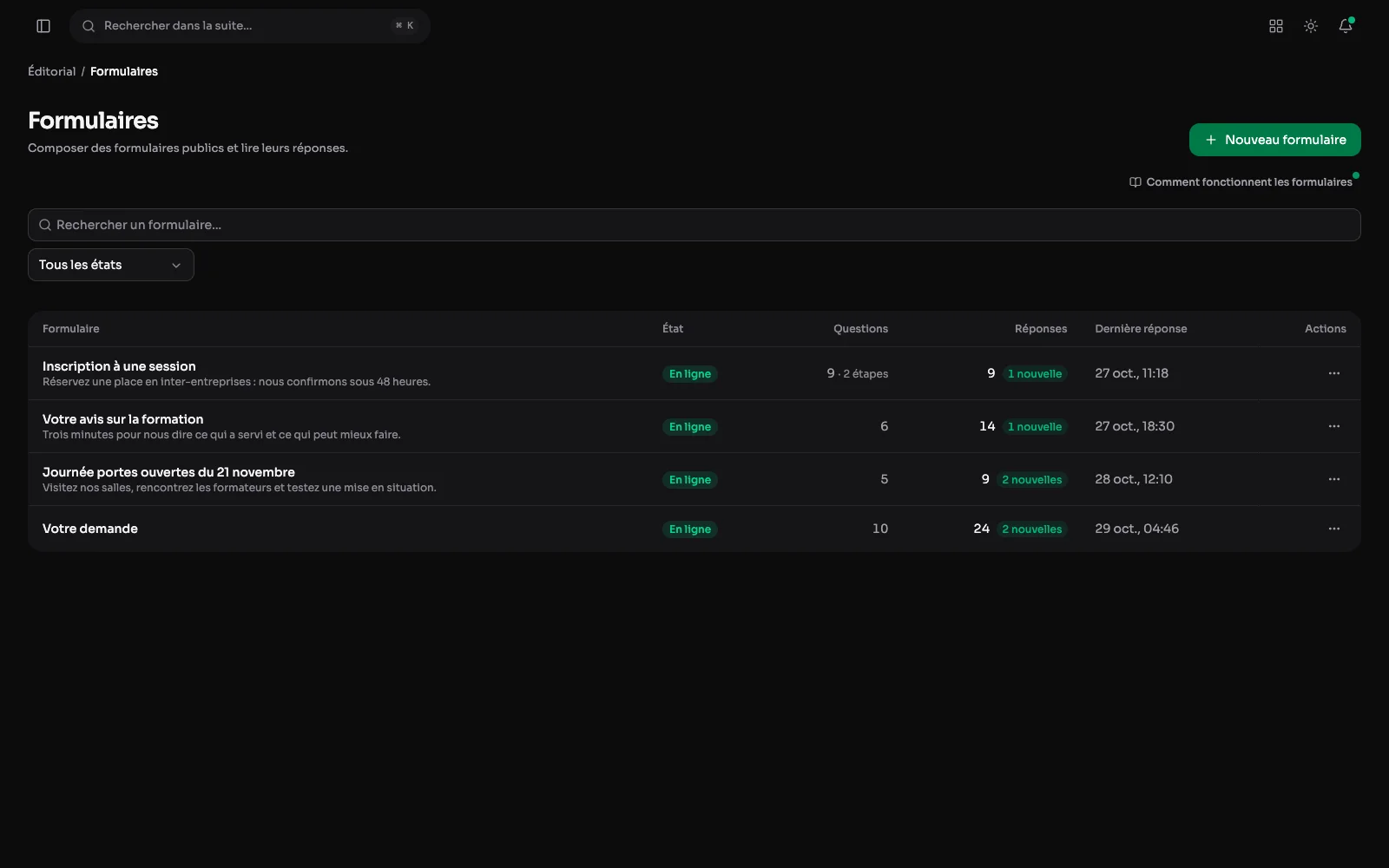Click the Dernière réponse column header
Image resolution: width=1389 pixels, height=868 pixels.
click(1141, 329)
